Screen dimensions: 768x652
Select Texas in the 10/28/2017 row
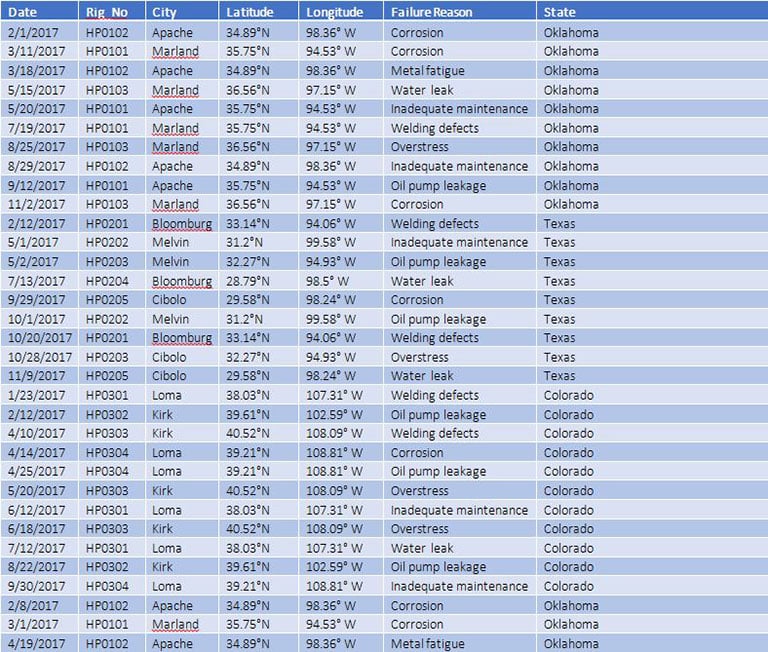point(559,358)
